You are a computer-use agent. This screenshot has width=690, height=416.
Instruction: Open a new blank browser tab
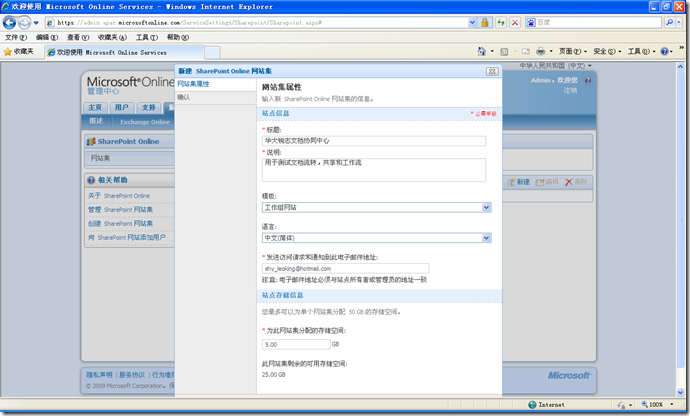pos(212,53)
